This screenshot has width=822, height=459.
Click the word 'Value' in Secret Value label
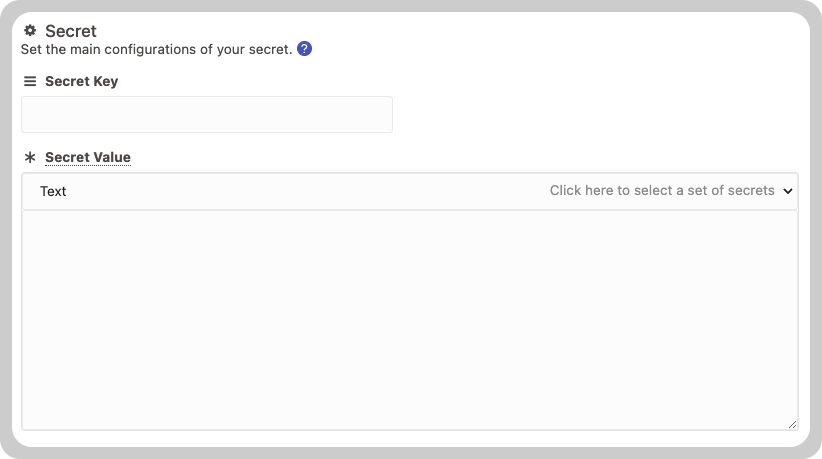(109, 157)
